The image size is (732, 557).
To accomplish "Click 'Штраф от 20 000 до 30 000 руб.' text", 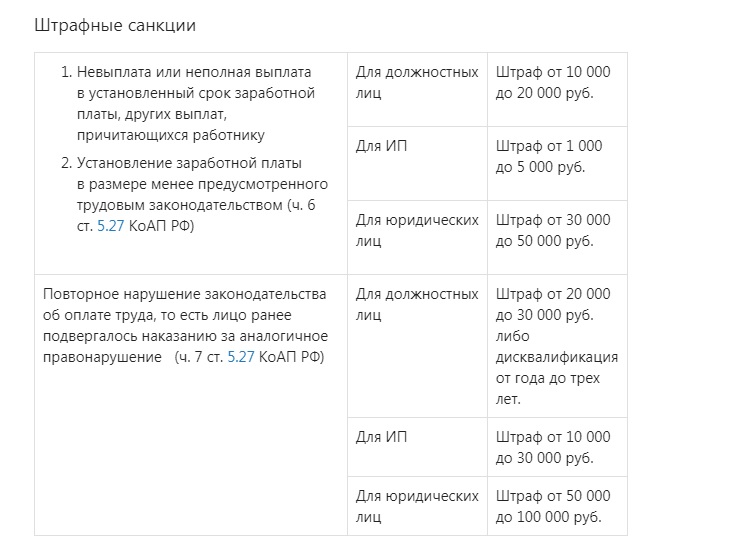I will 553,304.
